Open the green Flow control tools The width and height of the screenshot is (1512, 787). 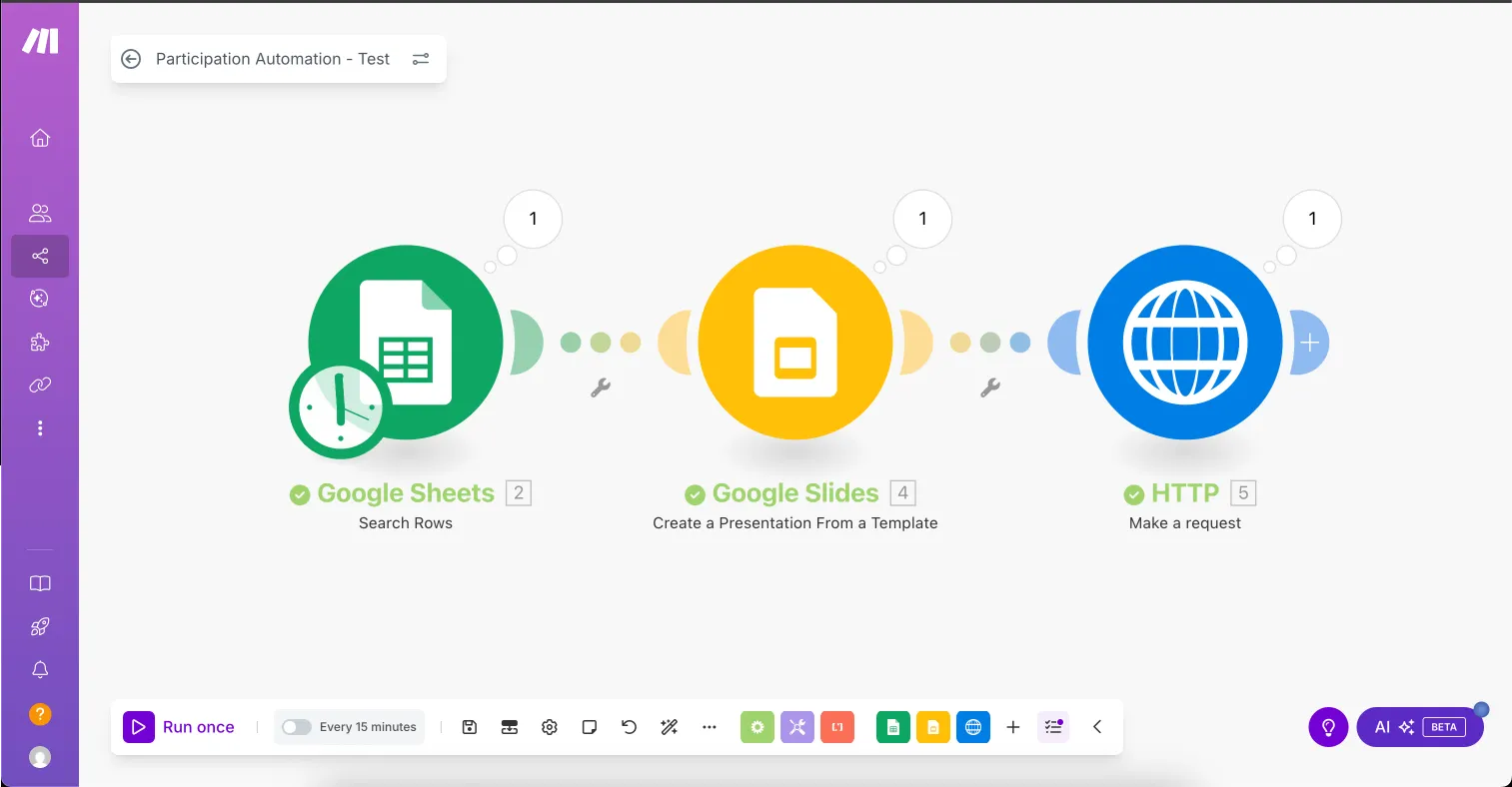click(757, 727)
